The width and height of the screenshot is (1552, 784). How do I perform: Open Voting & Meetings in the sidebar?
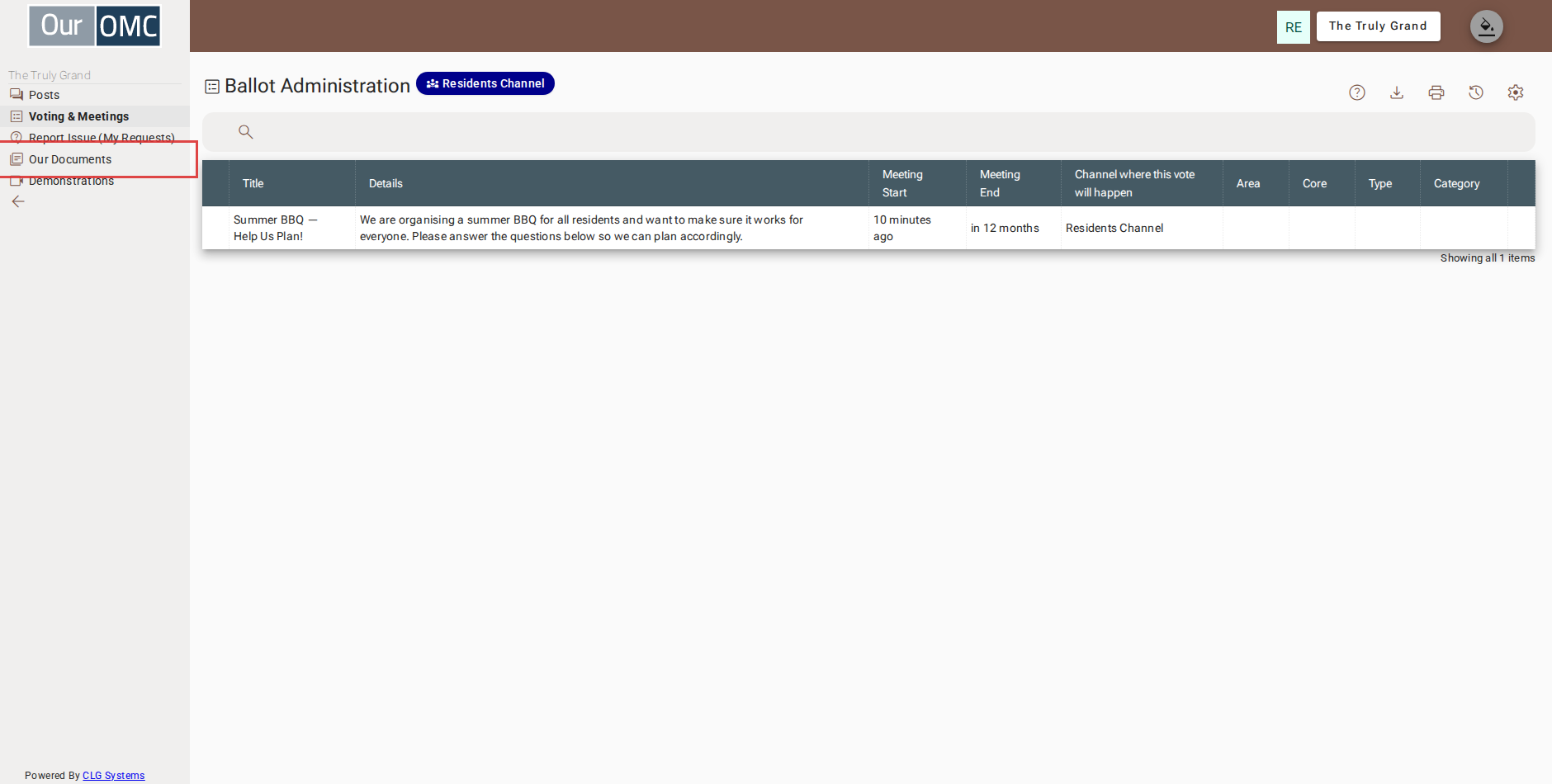click(95, 116)
